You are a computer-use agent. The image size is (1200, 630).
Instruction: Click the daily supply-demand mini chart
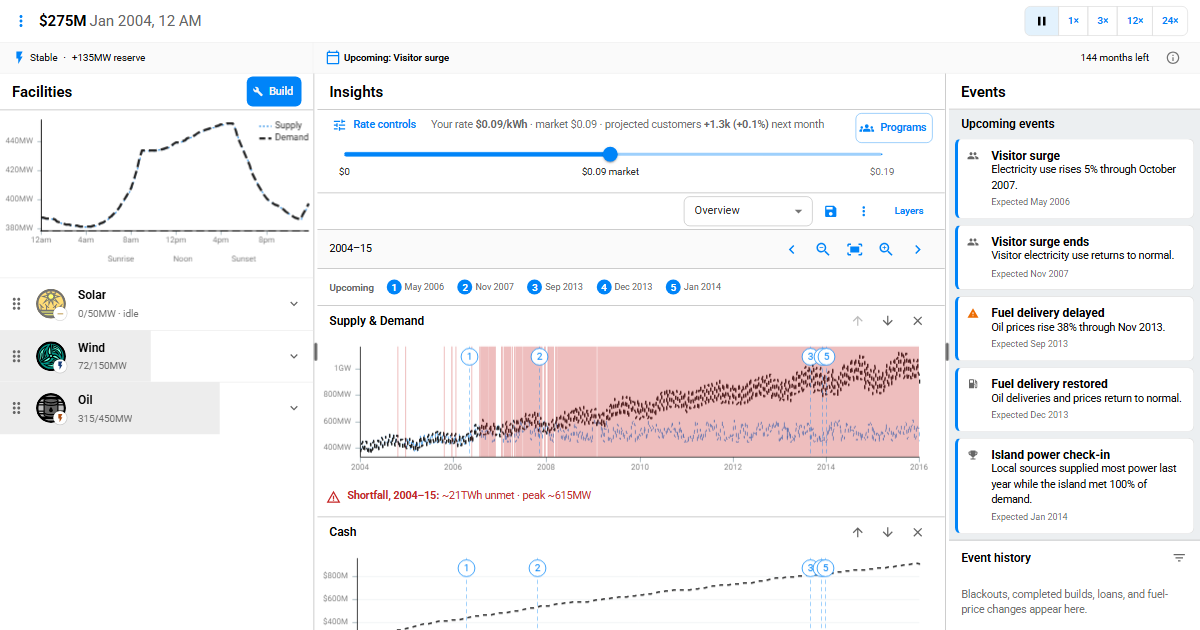(x=157, y=191)
